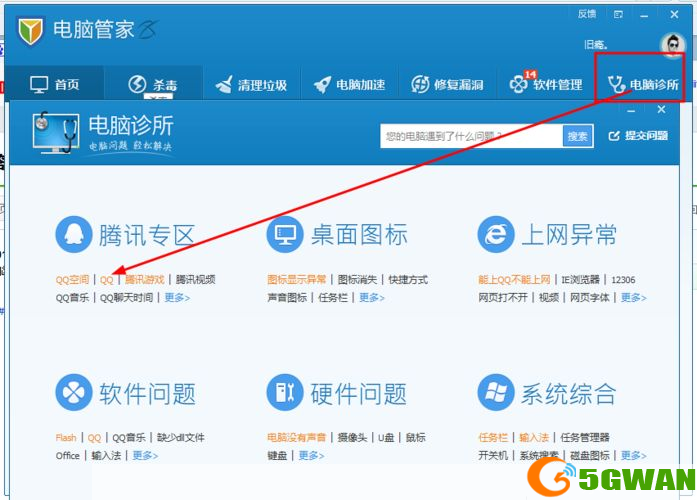Click the 上网异常 IE icon
Viewport: 697px width, 500px height.
(x=496, y=234)
